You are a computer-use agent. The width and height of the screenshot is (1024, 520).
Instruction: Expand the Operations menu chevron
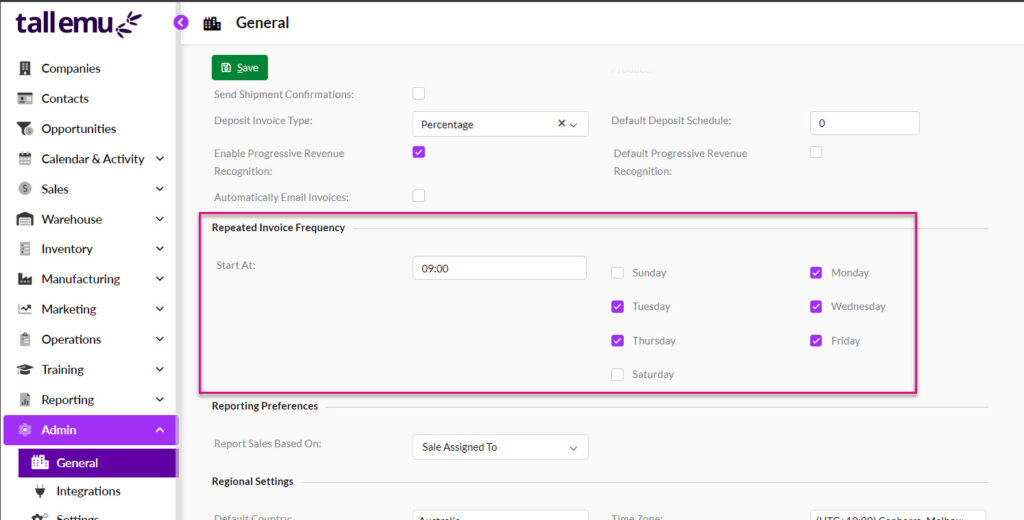[x=160, y=339]
